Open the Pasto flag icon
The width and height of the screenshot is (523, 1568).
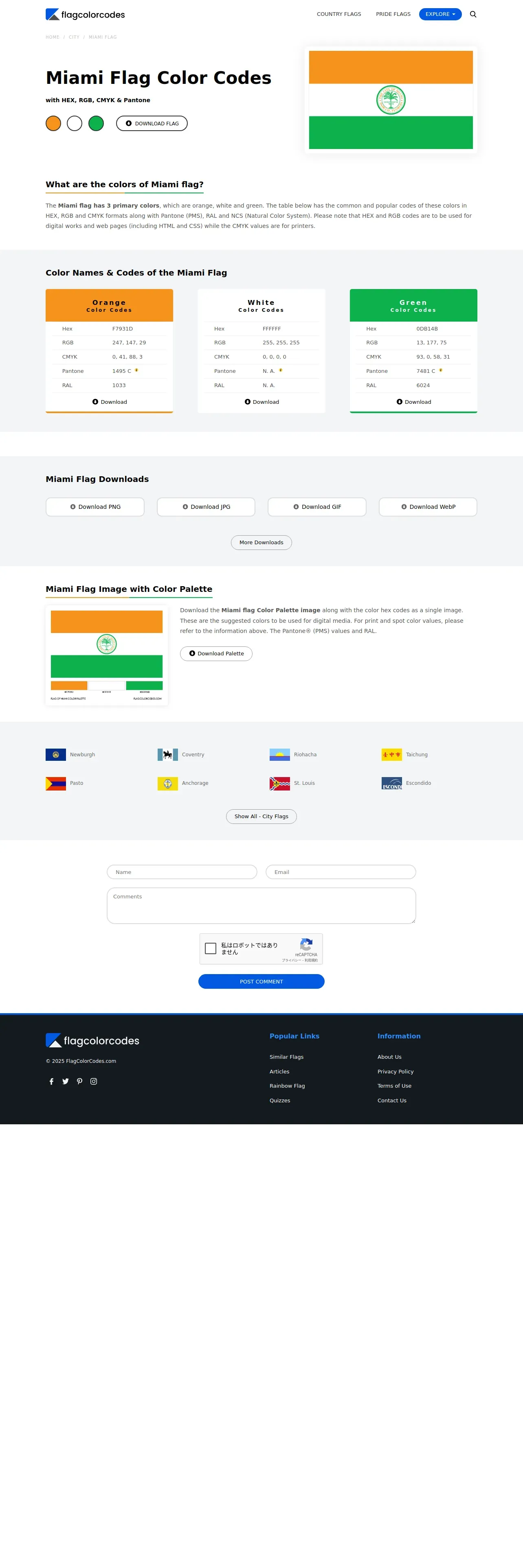click(56, 784)
